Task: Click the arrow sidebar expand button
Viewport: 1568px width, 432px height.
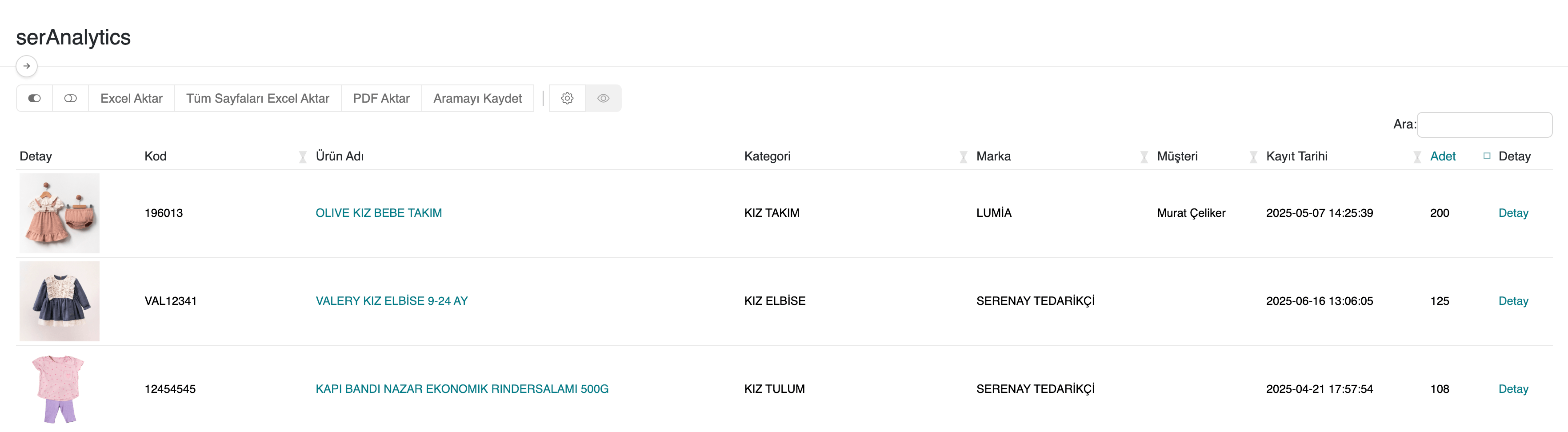Action: [x=27, y=66]
